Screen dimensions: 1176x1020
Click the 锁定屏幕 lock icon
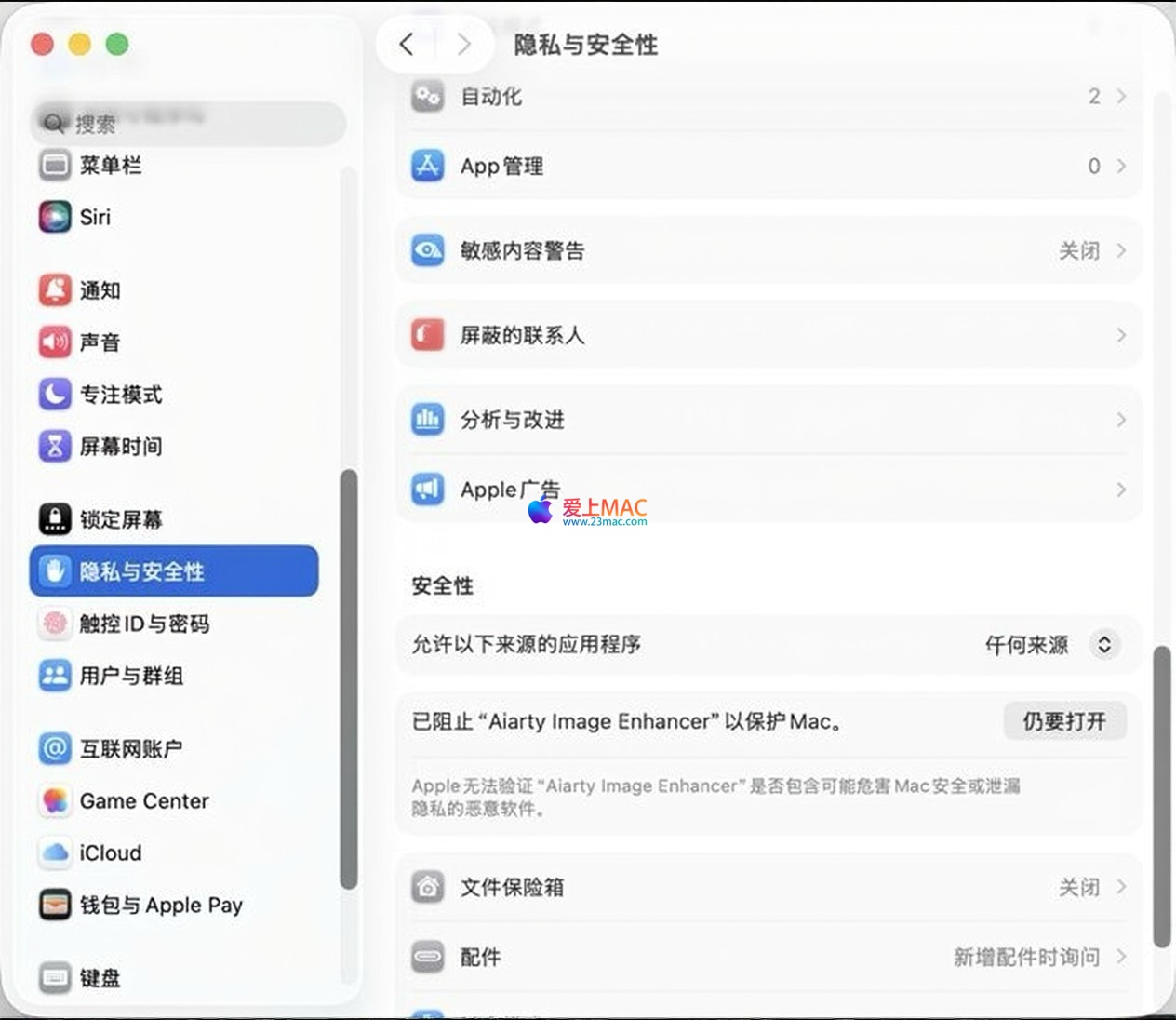click(x=55, y=519)
